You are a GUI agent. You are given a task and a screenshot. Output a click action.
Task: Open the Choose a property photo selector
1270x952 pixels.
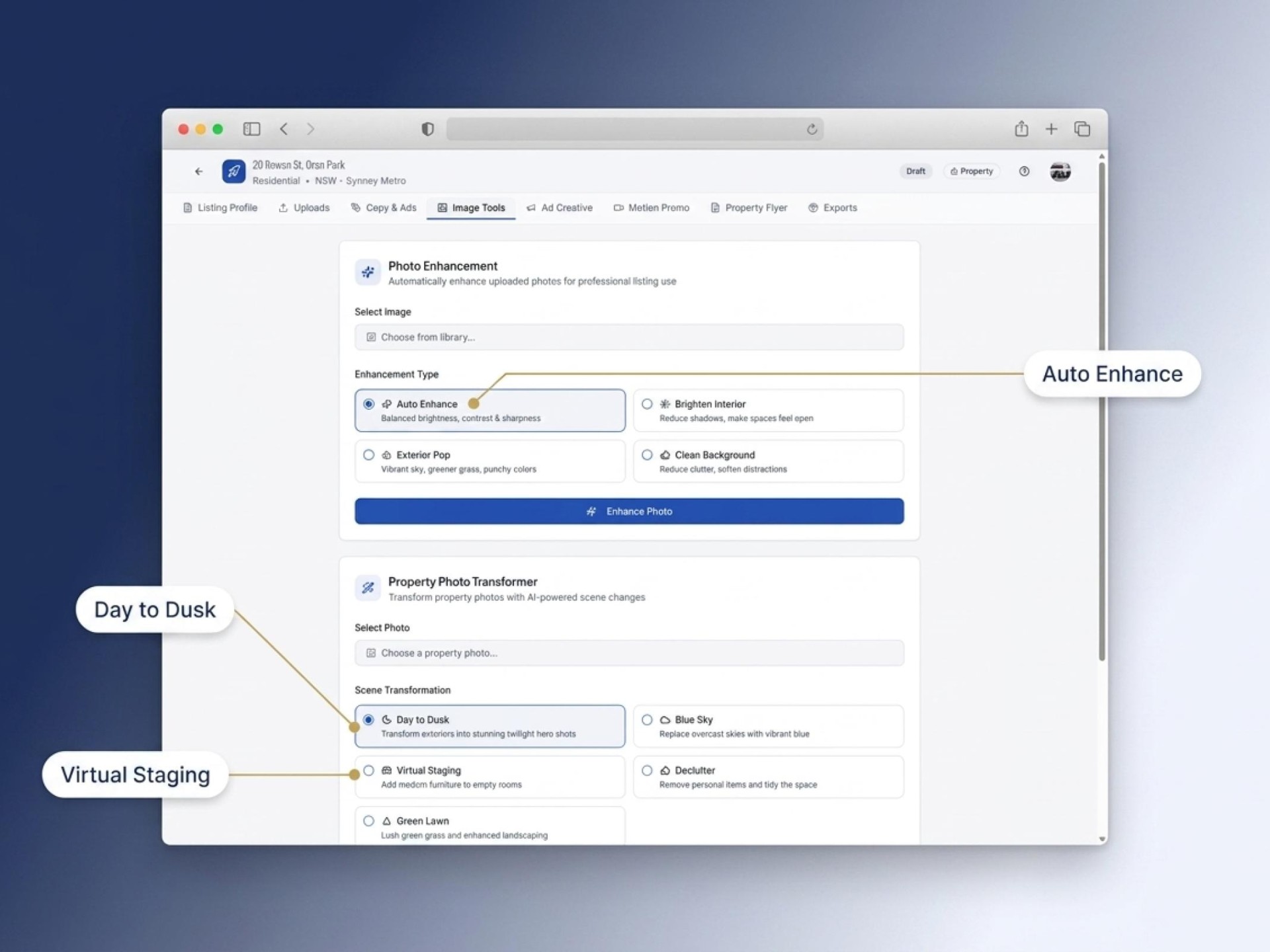[629, 653]
